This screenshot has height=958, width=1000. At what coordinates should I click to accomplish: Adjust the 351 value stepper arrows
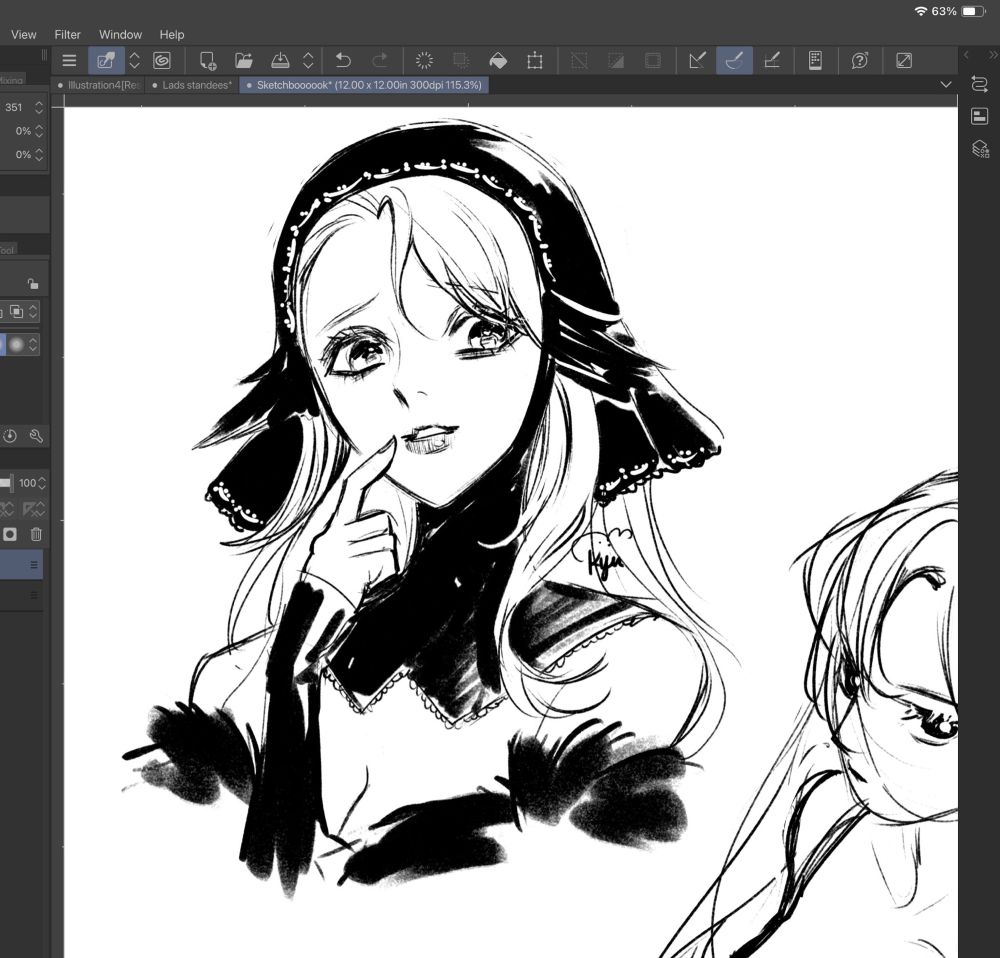[39, 107]
